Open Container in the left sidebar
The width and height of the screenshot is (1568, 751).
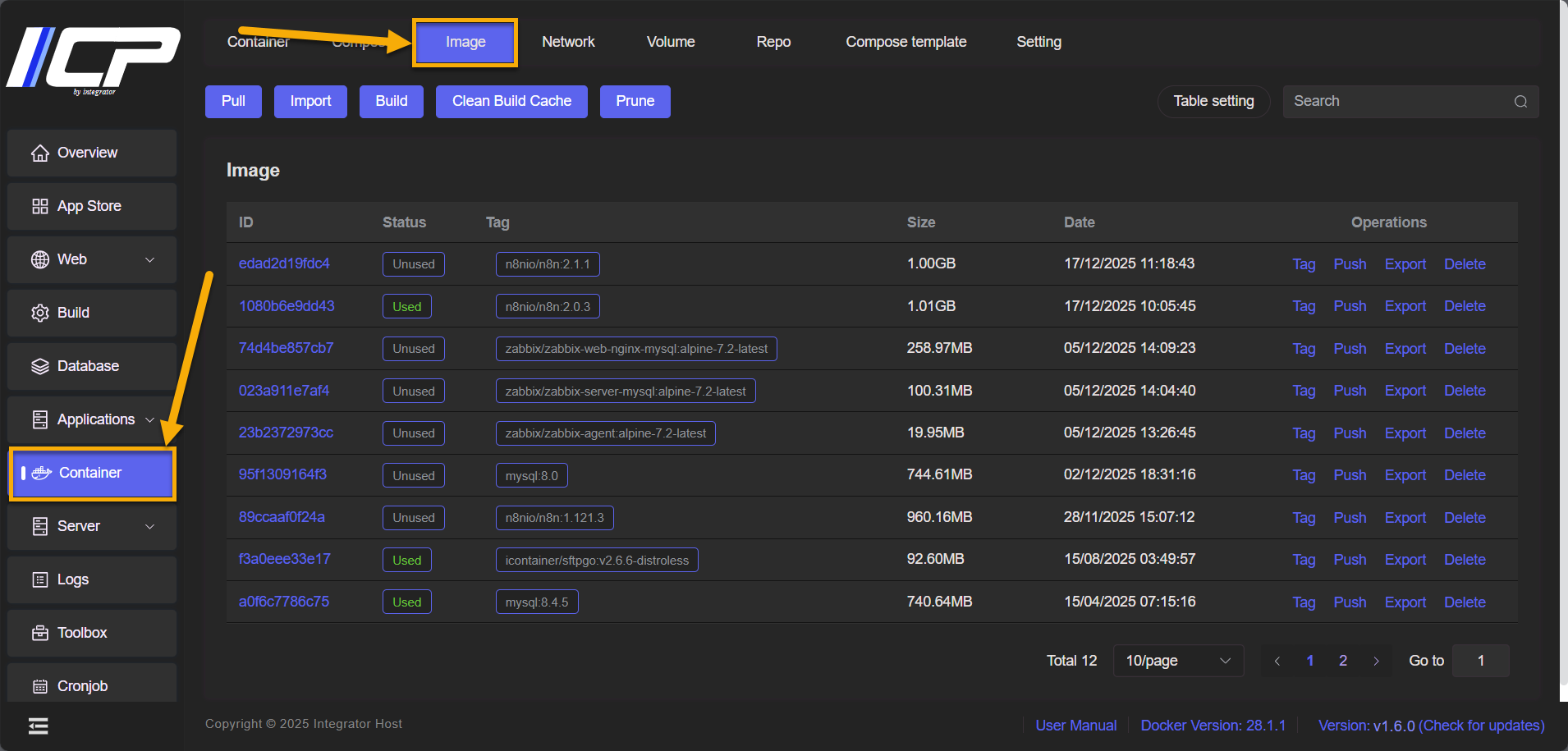click(92, 473)
